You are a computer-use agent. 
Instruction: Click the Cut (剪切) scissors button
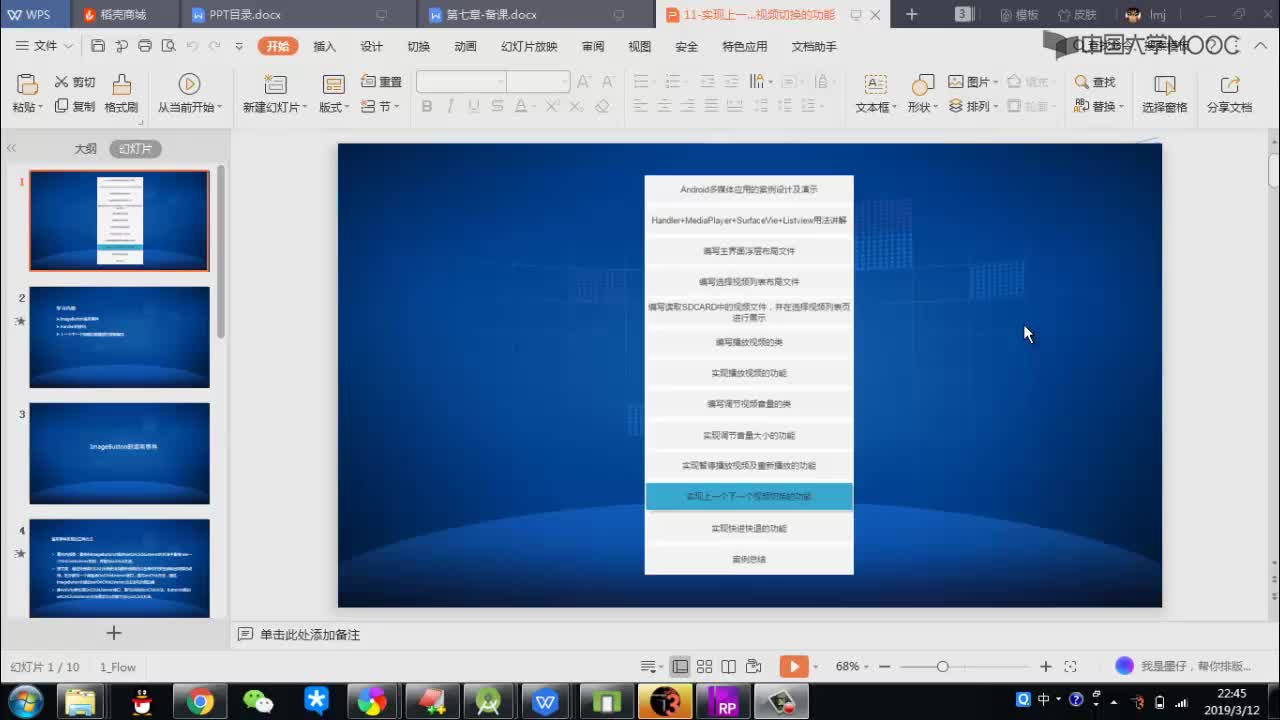[75, 82]
